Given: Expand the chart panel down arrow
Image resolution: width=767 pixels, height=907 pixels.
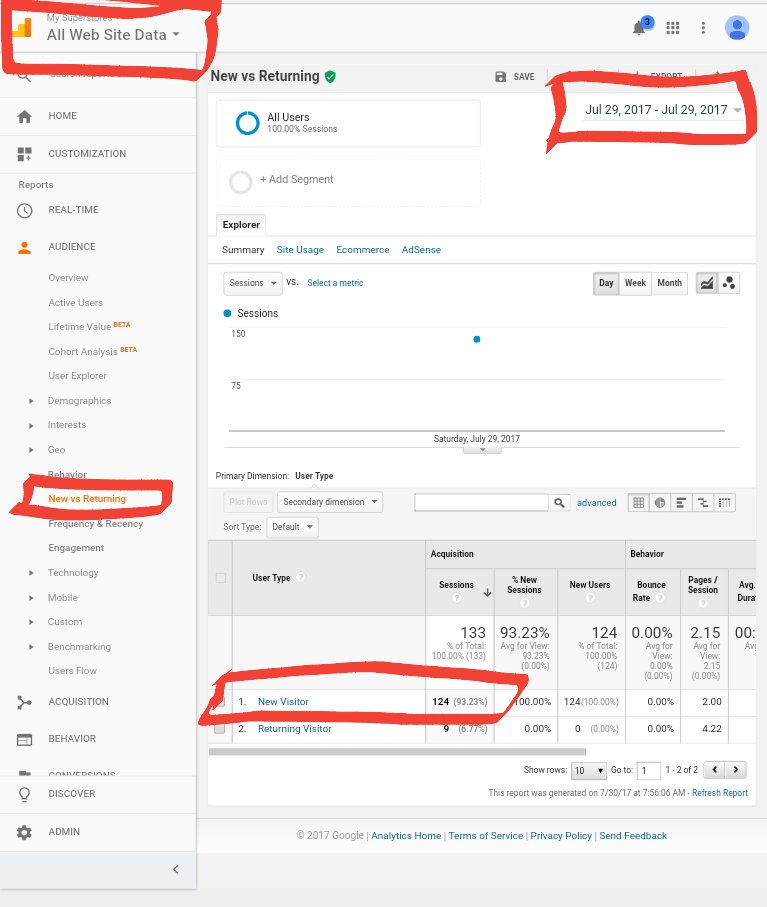Looking at the screenshot, I should (x=482, y=450).
